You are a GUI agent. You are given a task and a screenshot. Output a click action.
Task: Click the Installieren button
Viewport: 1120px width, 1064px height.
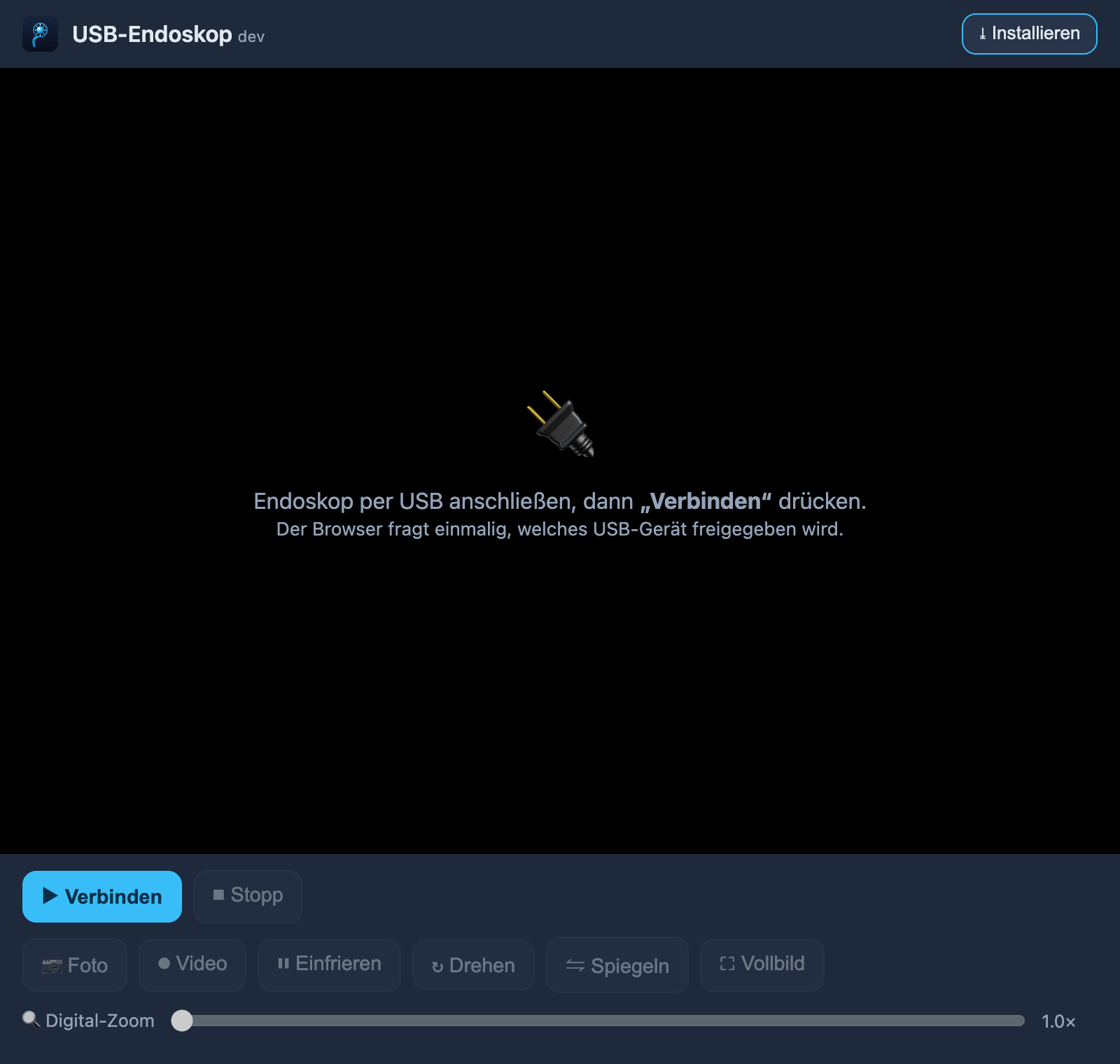click(x=1029, y=34)
